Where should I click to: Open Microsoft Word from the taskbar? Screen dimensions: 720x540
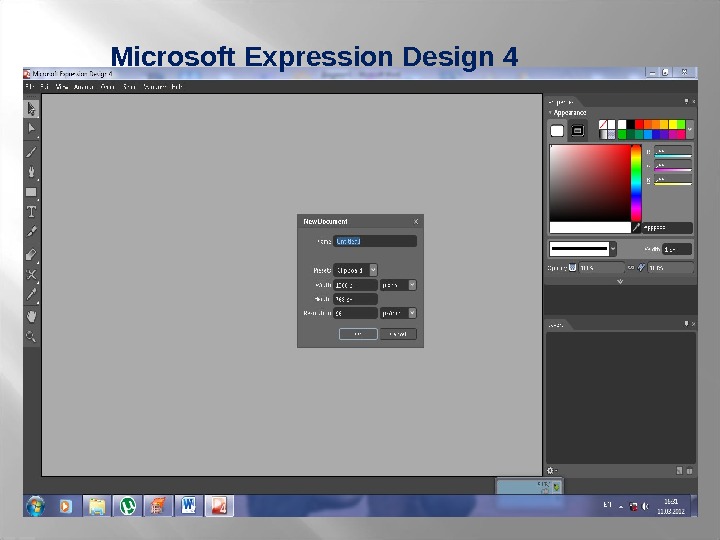(188, 506)
